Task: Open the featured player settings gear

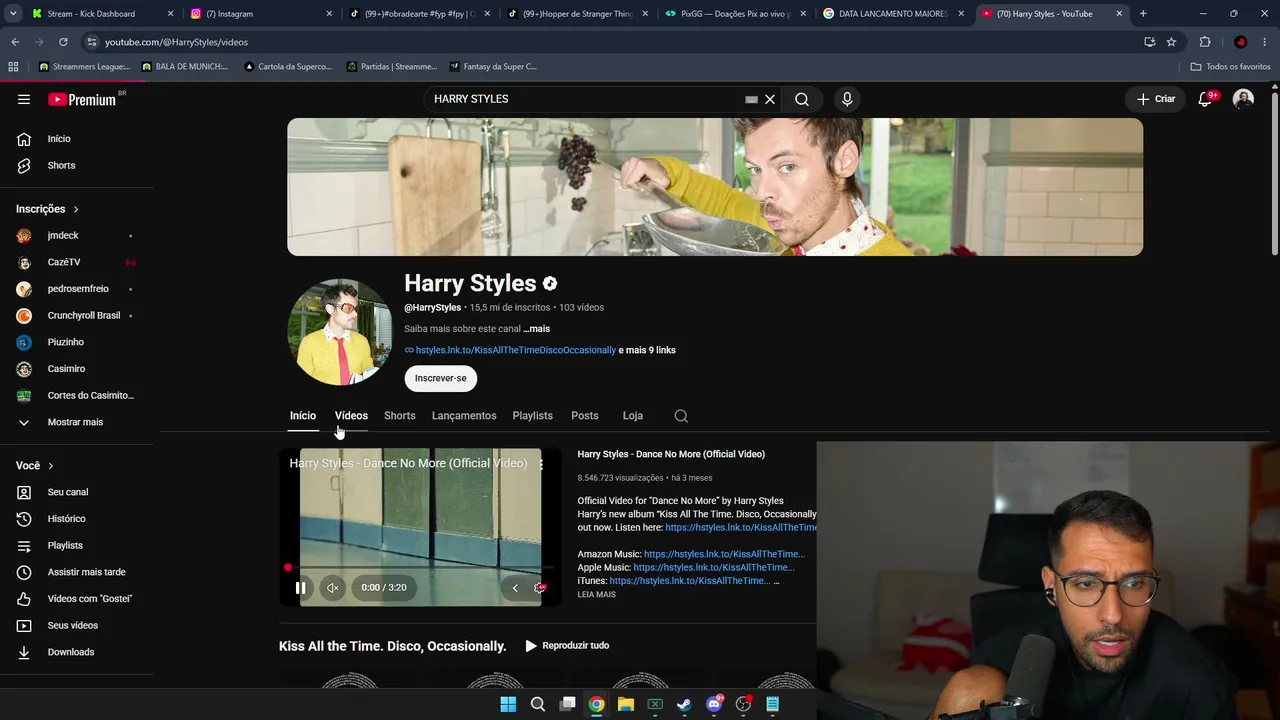Action: [x=540, y=588]
